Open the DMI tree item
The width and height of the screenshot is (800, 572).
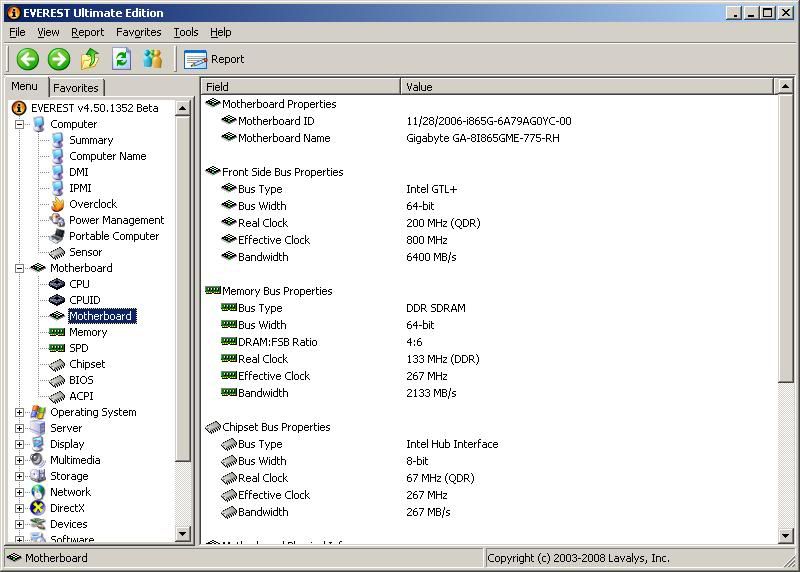(x=79, y=172)
